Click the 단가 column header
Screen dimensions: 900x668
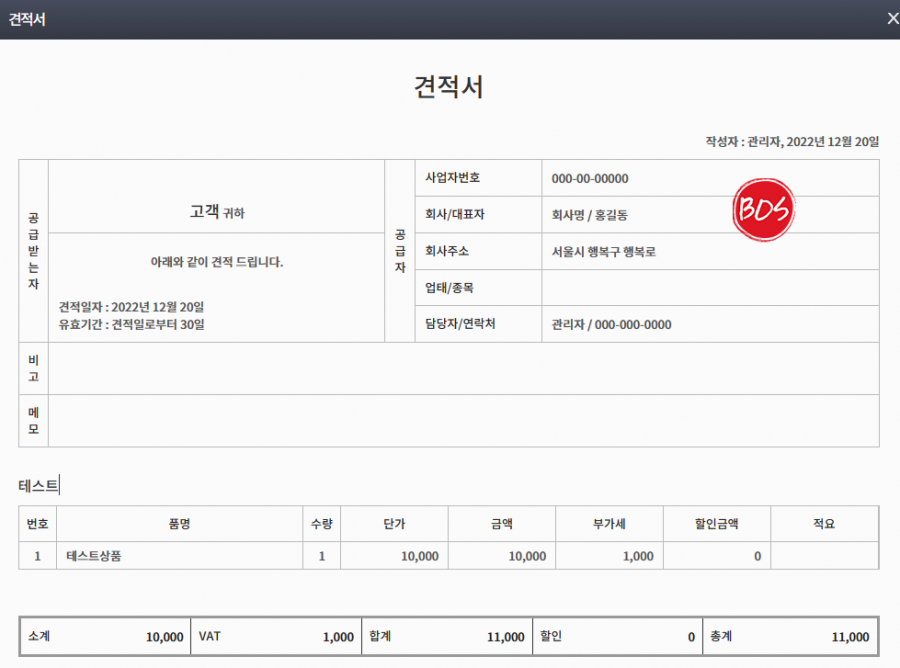(x=394, y=524)
